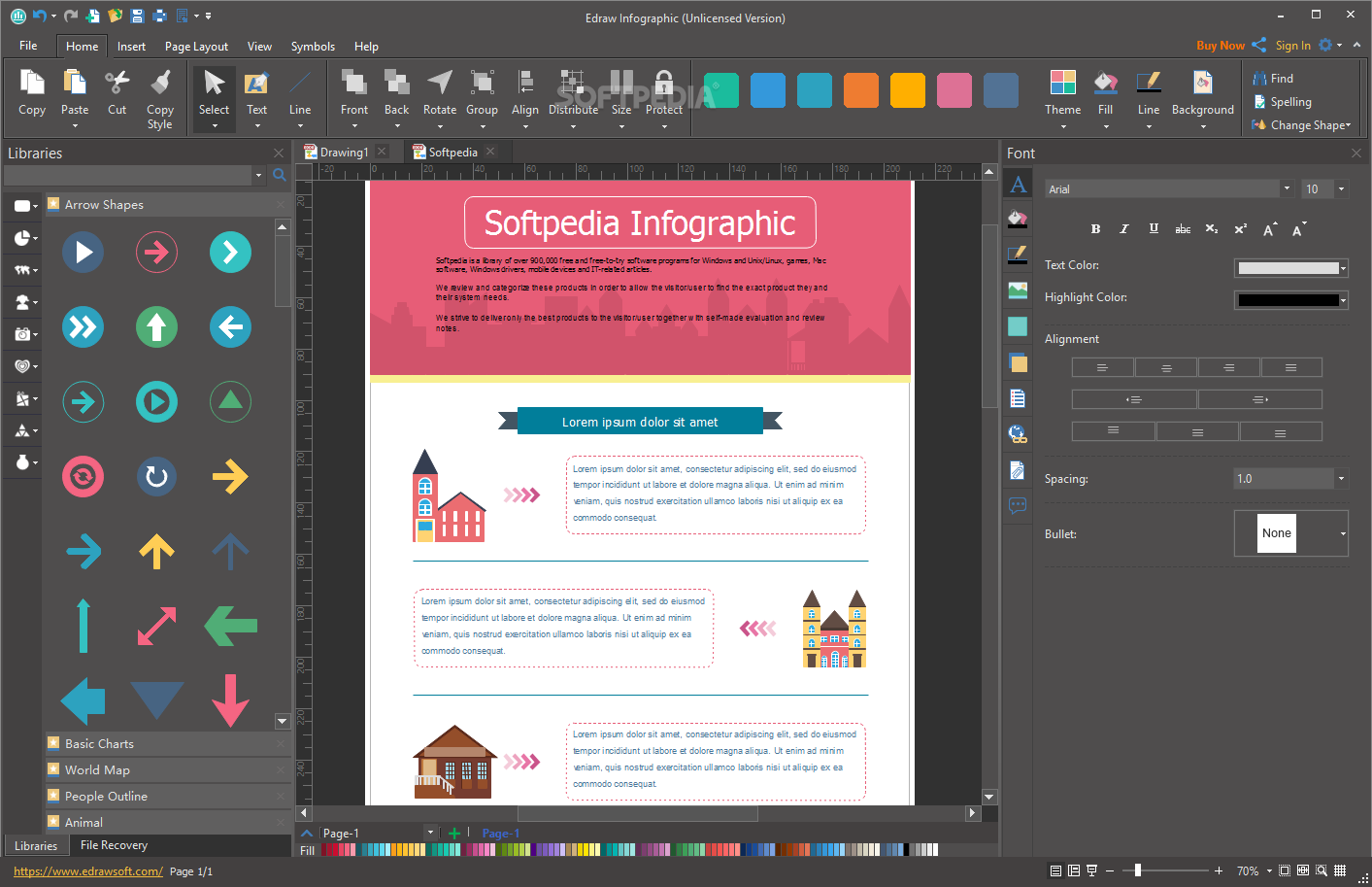Viewport: 1372px width, 887px height.
Task: Click the Buy Now link
Action: 1221,46
